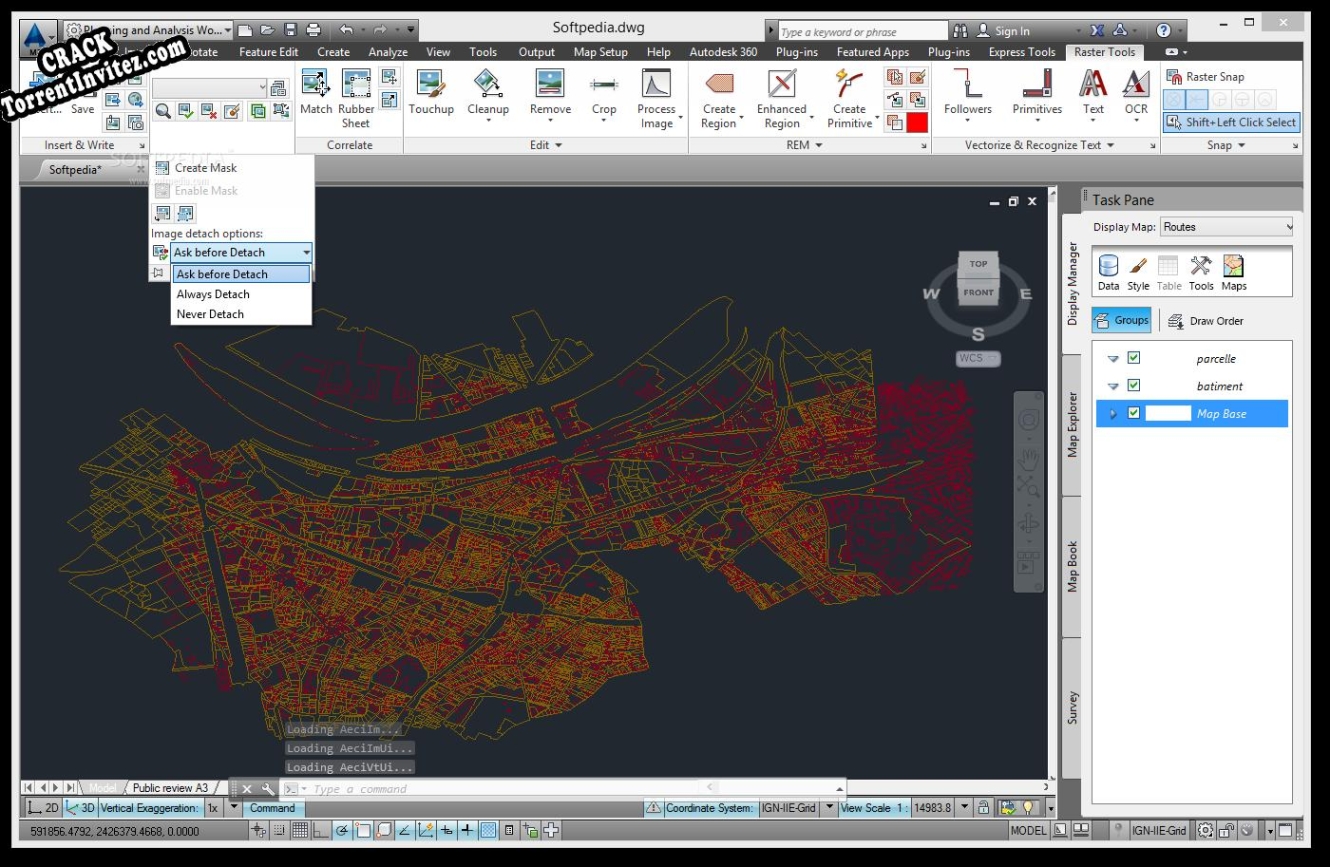1330x867 pixels.
Task: Toggle visibility of the batiment layer
Action: 1135,386
